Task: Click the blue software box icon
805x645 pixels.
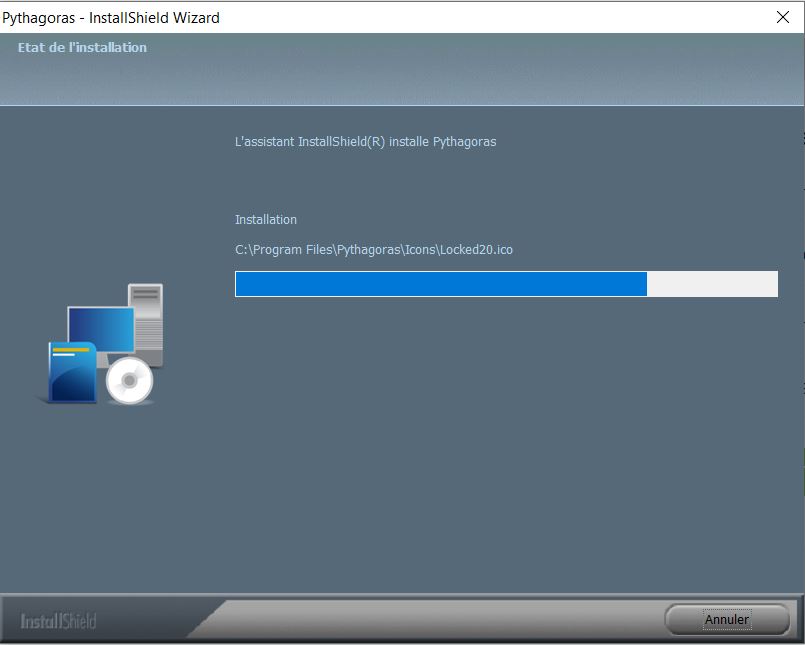Action: pos(72,372)
